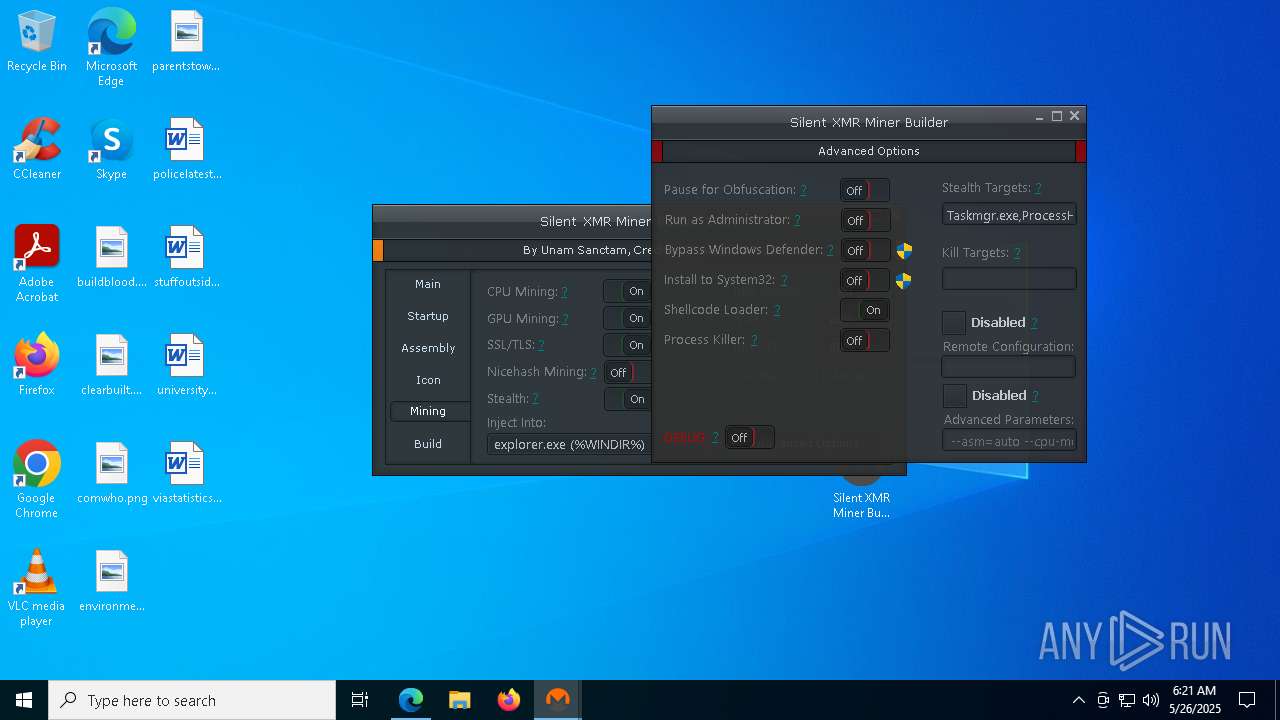The image size is (1280, 720).
Task: Select the VLC media player desktop shortcut
Action: pos(37,588)
